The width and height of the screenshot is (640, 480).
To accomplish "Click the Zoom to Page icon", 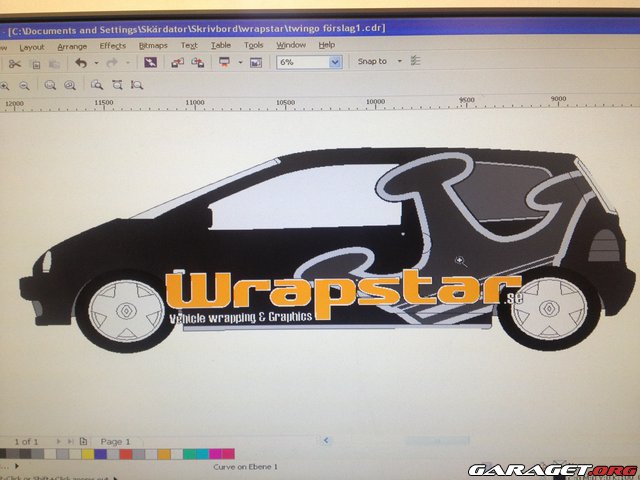I will tap(97, 86).
